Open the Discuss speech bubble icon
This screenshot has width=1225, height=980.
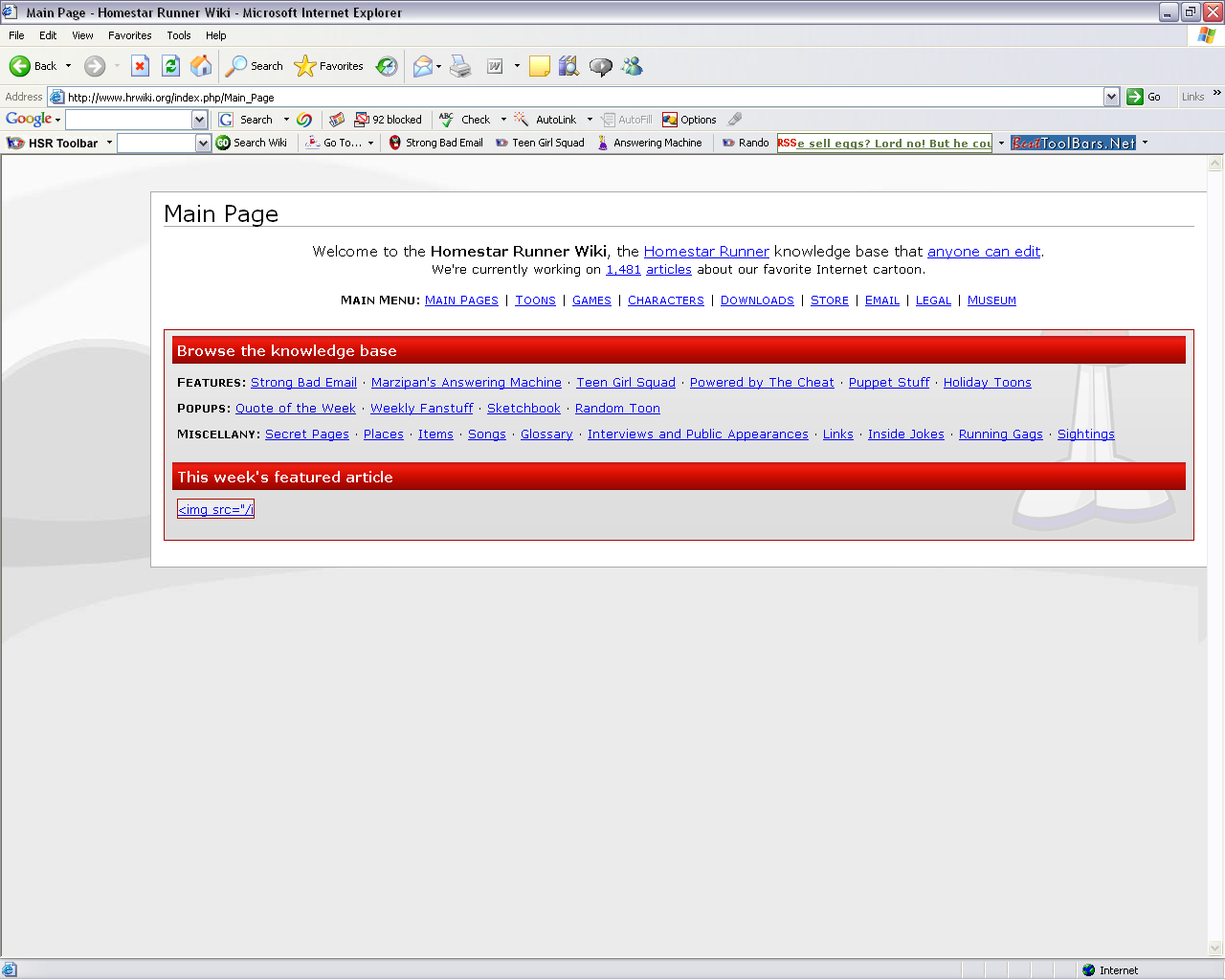[600, 66]
